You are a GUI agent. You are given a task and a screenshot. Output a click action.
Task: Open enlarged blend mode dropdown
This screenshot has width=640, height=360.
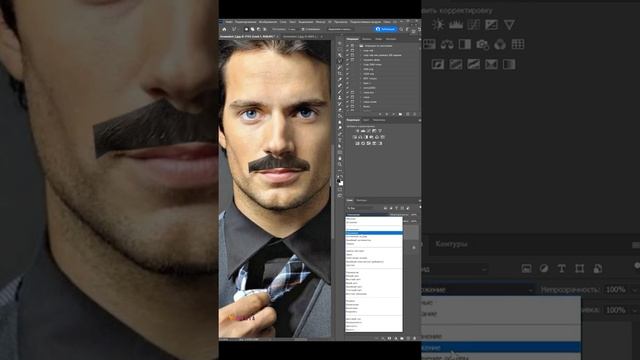[x=478, y=290]
